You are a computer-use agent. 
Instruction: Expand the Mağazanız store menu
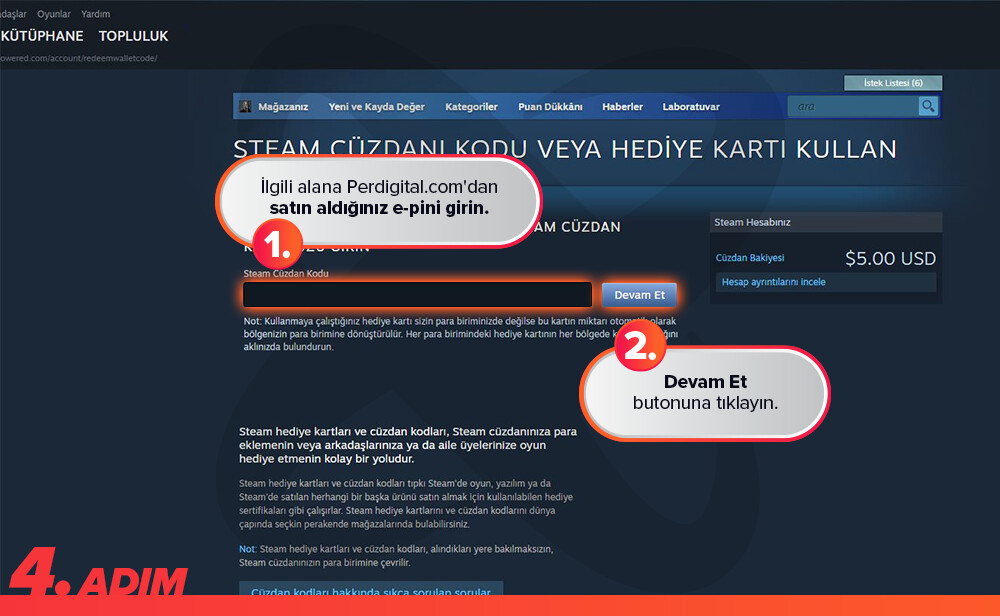pyautogui.click(x=283, y=107)
